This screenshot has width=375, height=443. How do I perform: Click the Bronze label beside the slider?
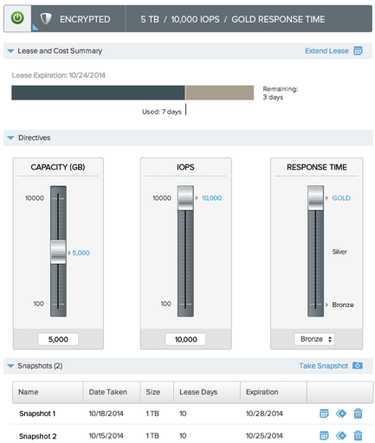(343, 305)
